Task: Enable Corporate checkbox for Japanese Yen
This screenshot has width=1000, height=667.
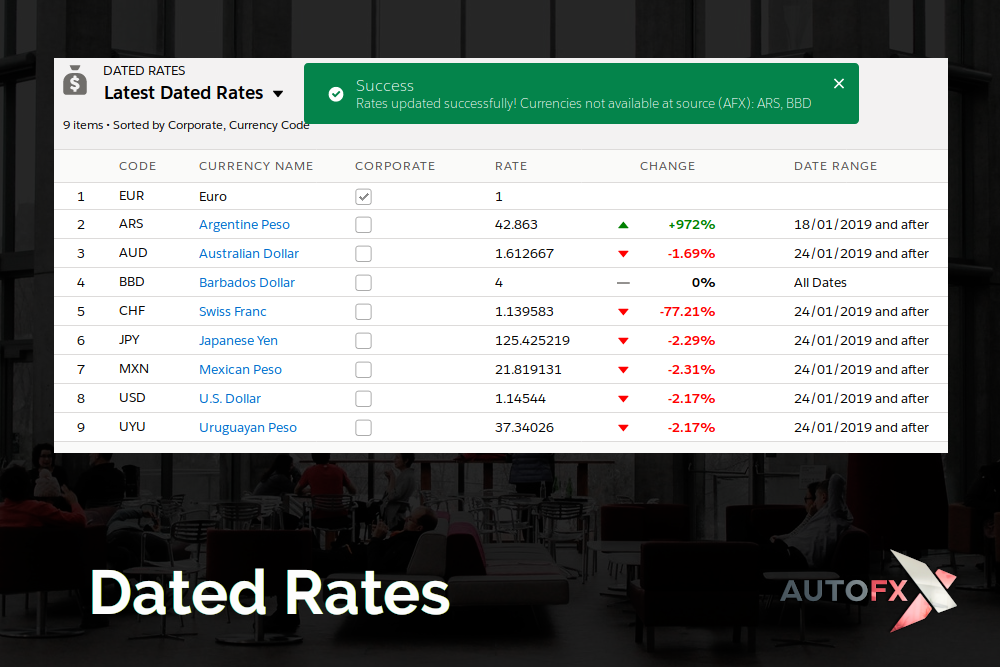Action: point(363,341)
